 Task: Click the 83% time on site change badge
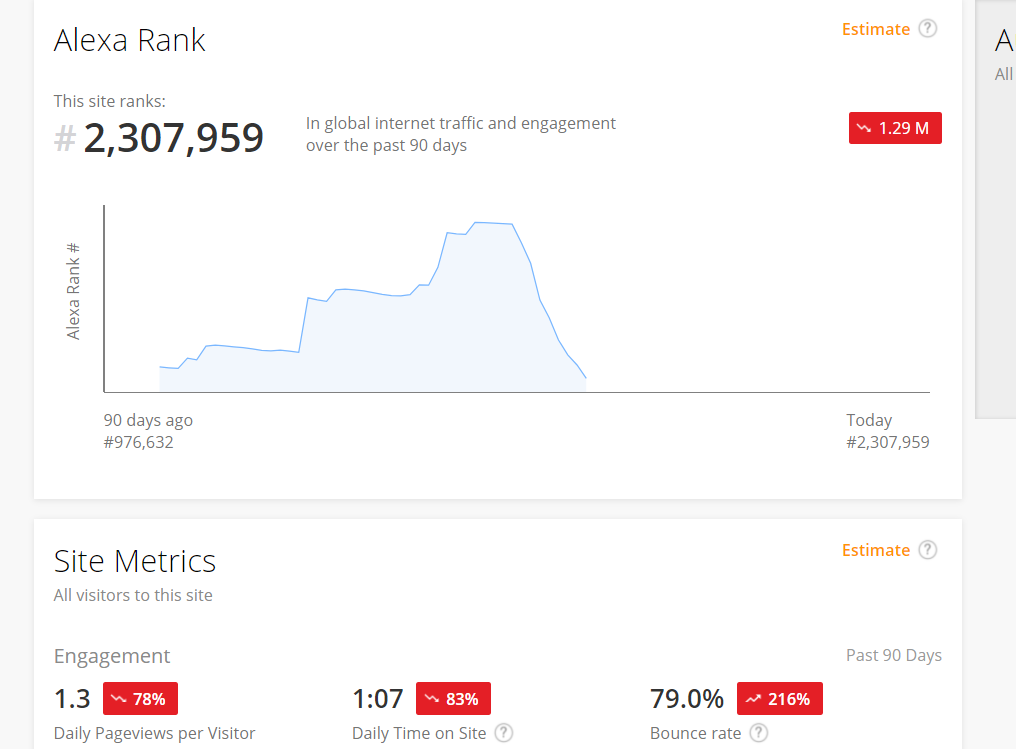coord(453,698)
